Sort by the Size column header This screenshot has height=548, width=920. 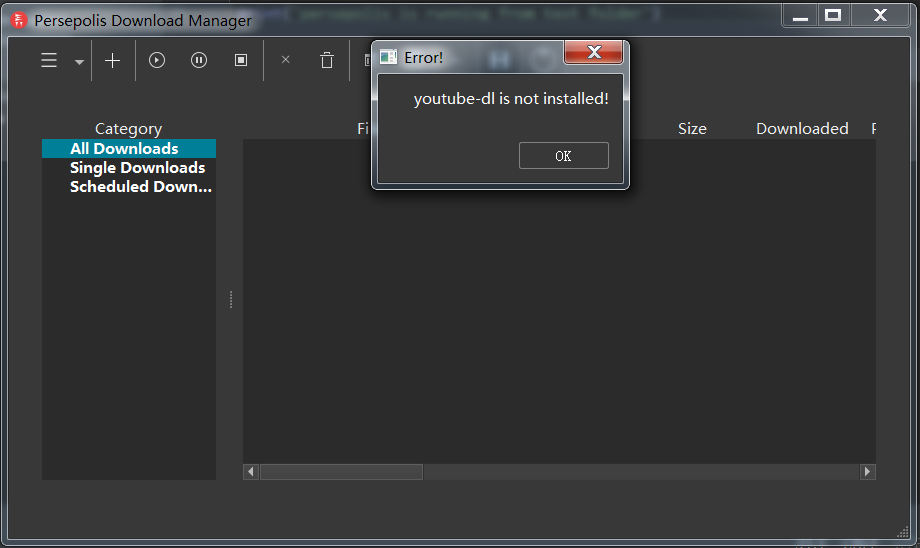coord(692,128)
